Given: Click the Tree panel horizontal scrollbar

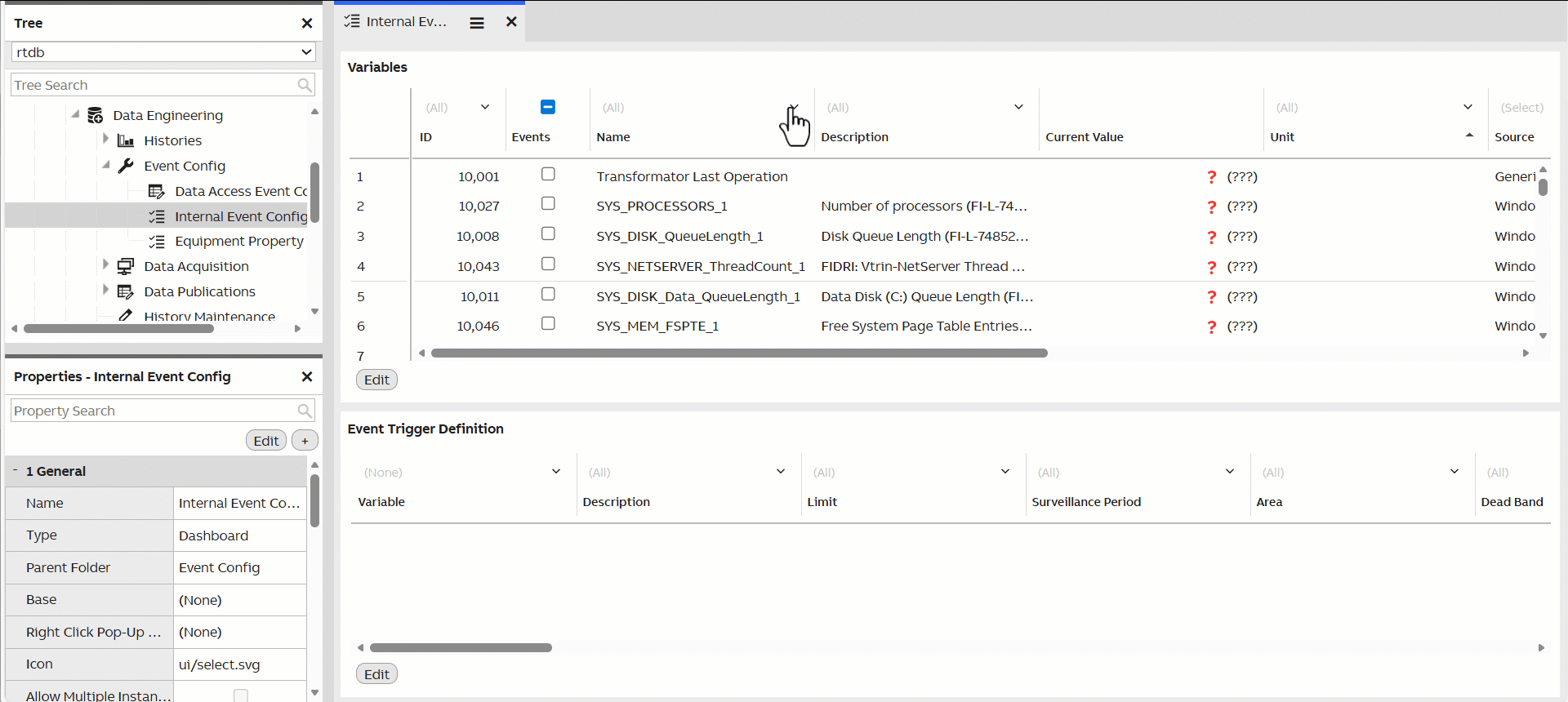Looking at the screenshot, I should coord(118,329).
